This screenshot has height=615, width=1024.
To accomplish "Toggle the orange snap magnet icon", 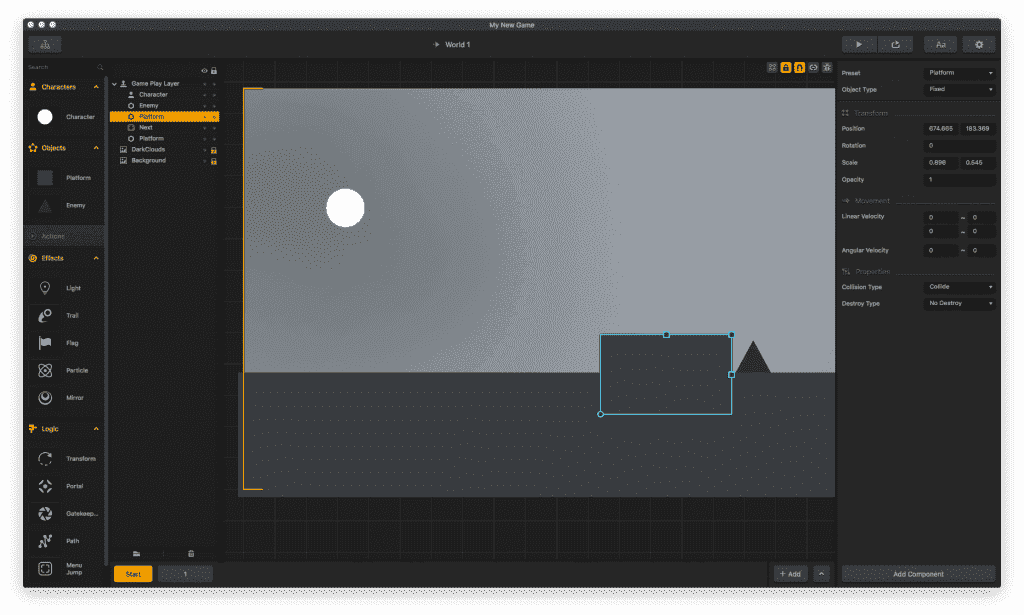I will tap(799, 67).
